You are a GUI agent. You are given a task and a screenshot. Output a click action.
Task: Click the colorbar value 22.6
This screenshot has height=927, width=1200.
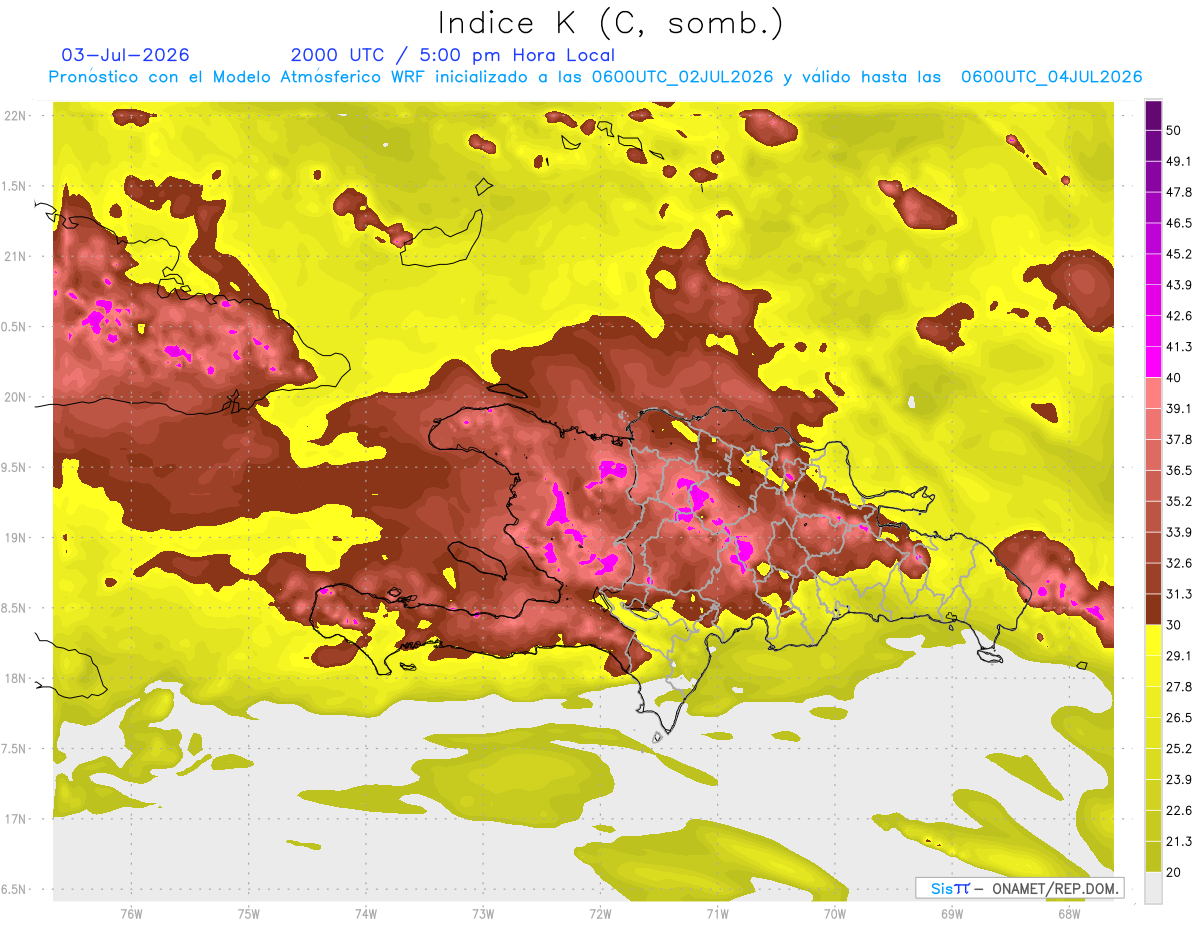(1177, 811)
